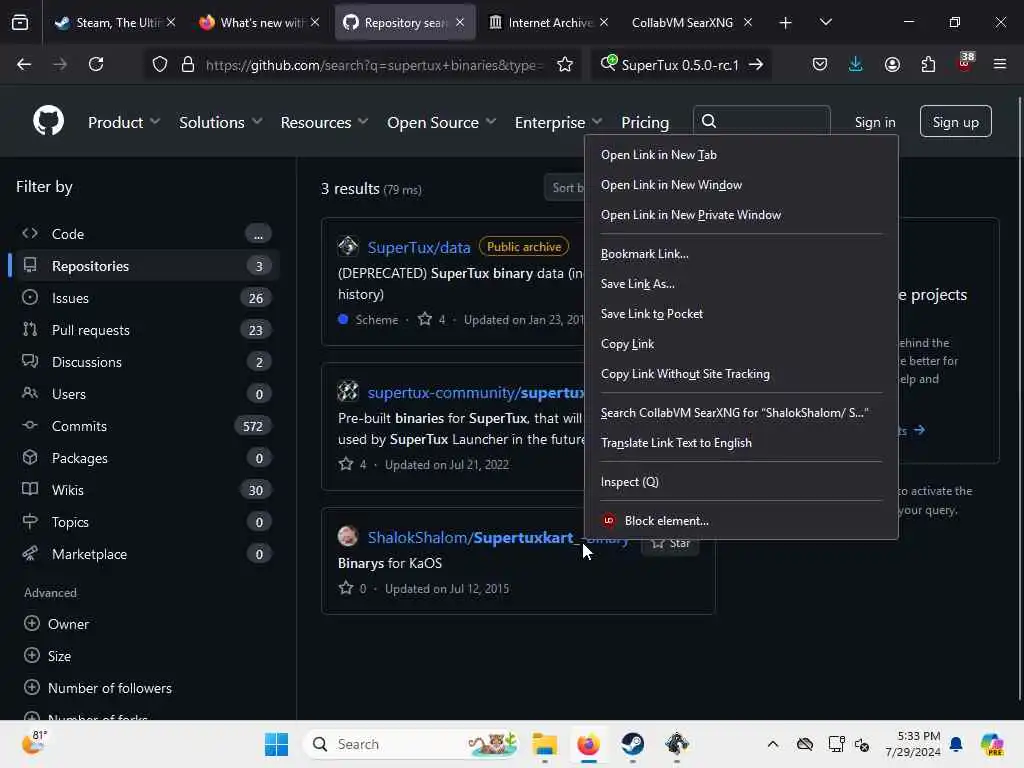Screen dimensions: 1024x768
Task: Filter results by Issues
Action: tap(145, 298)
